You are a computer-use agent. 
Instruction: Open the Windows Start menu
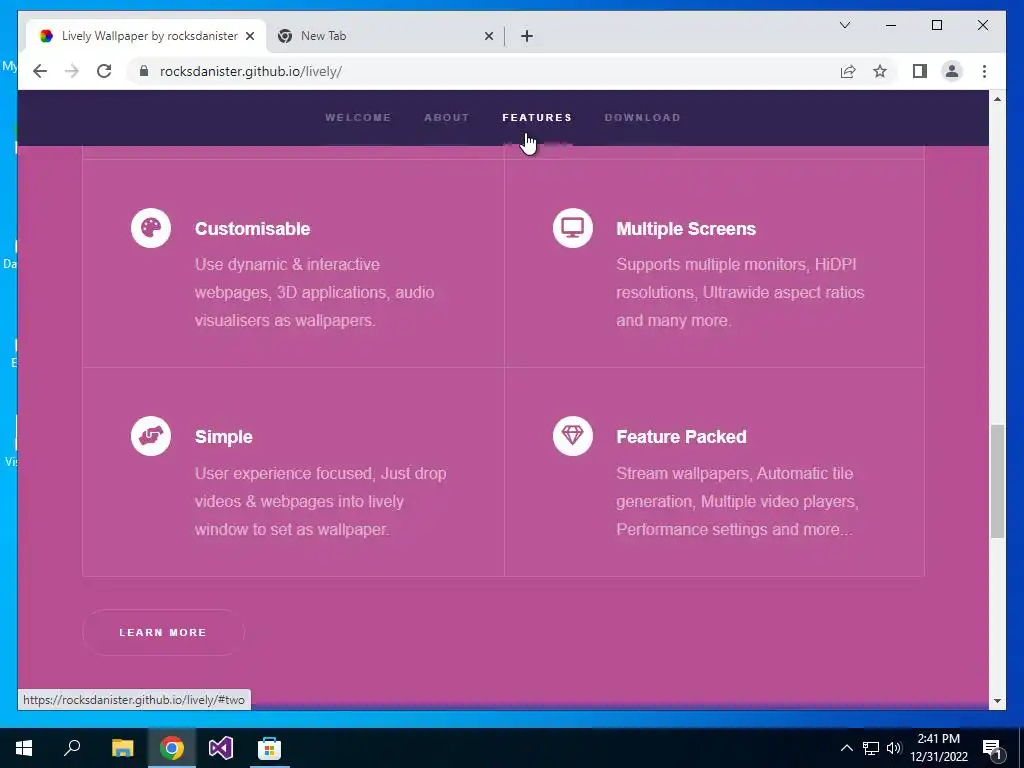[x=24, y=748]
